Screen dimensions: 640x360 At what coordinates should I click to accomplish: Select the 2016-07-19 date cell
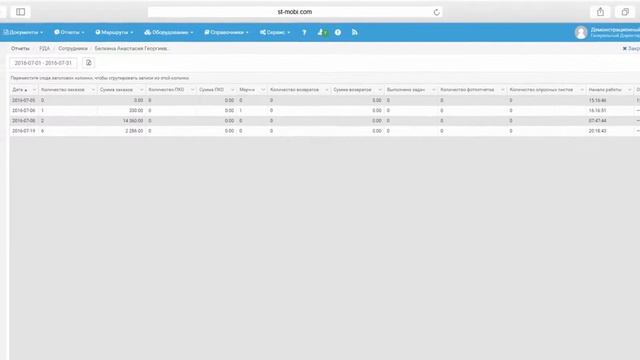pos(24,131)
